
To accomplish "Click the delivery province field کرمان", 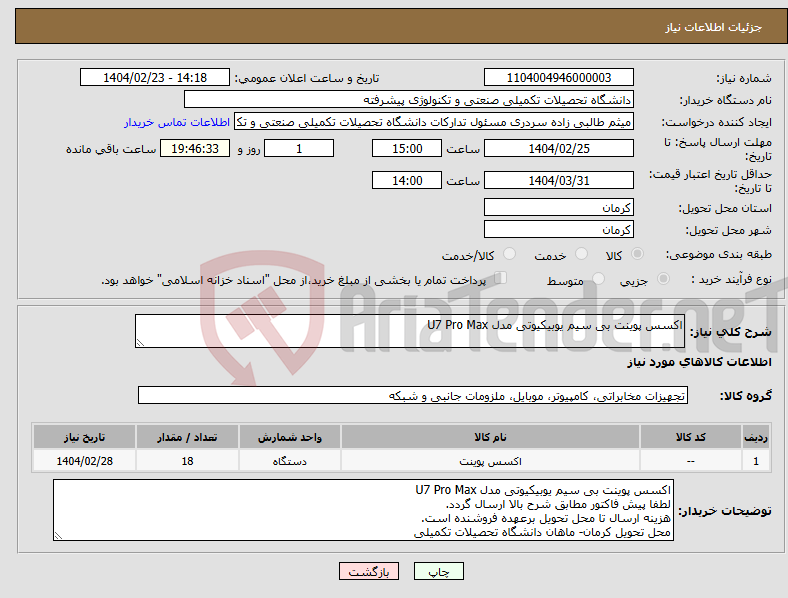I will pos(558,207).
